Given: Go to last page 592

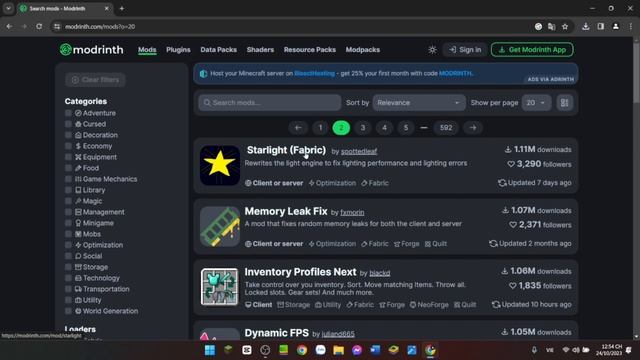Looking at the screenshot, I should [446, 128].
